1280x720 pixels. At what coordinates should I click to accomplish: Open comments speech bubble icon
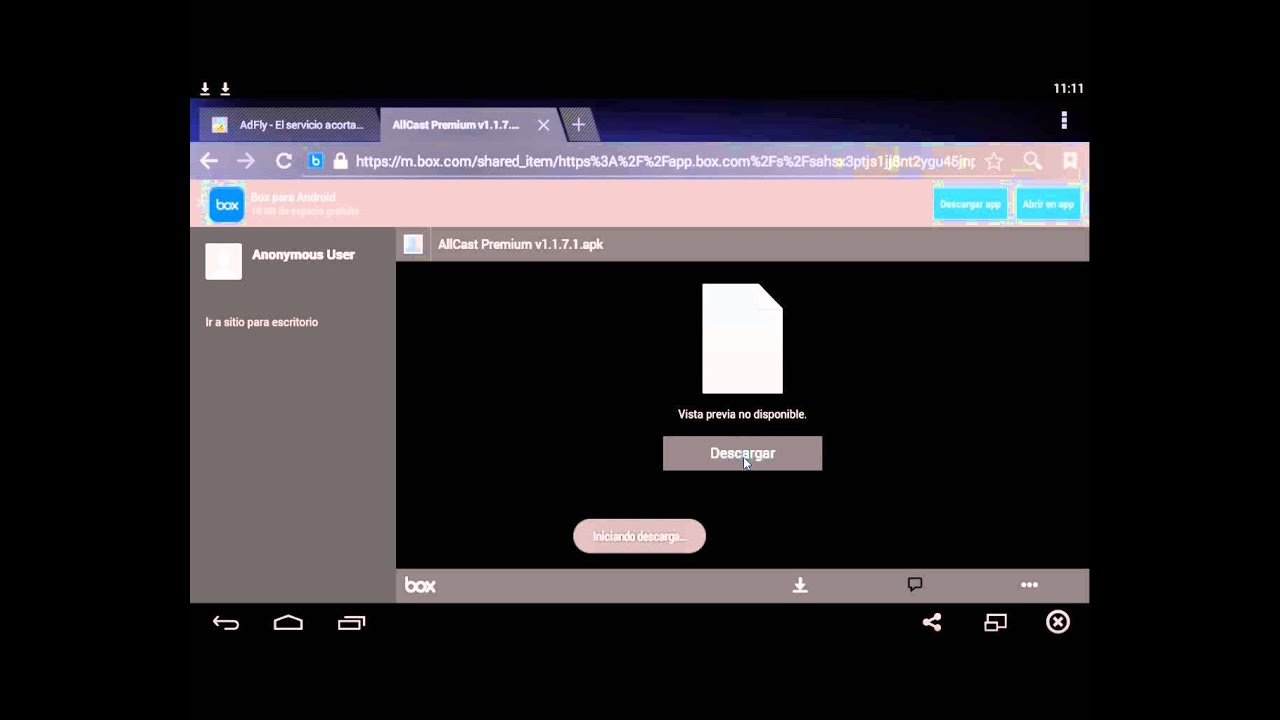click(914, 585)
